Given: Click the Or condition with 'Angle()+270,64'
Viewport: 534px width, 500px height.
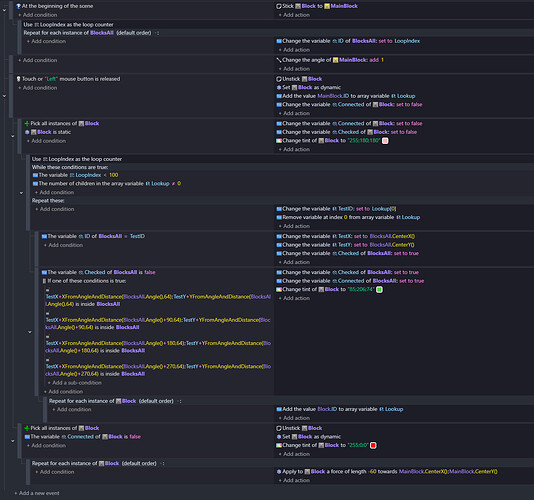Looking at the screenshot, I should 158,370.
